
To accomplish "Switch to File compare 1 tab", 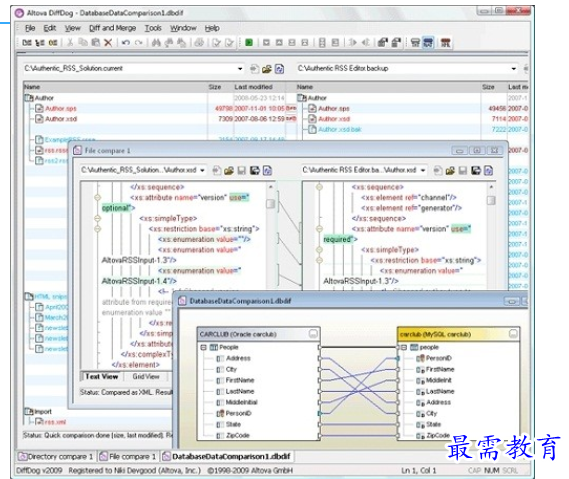I will 128,457.
